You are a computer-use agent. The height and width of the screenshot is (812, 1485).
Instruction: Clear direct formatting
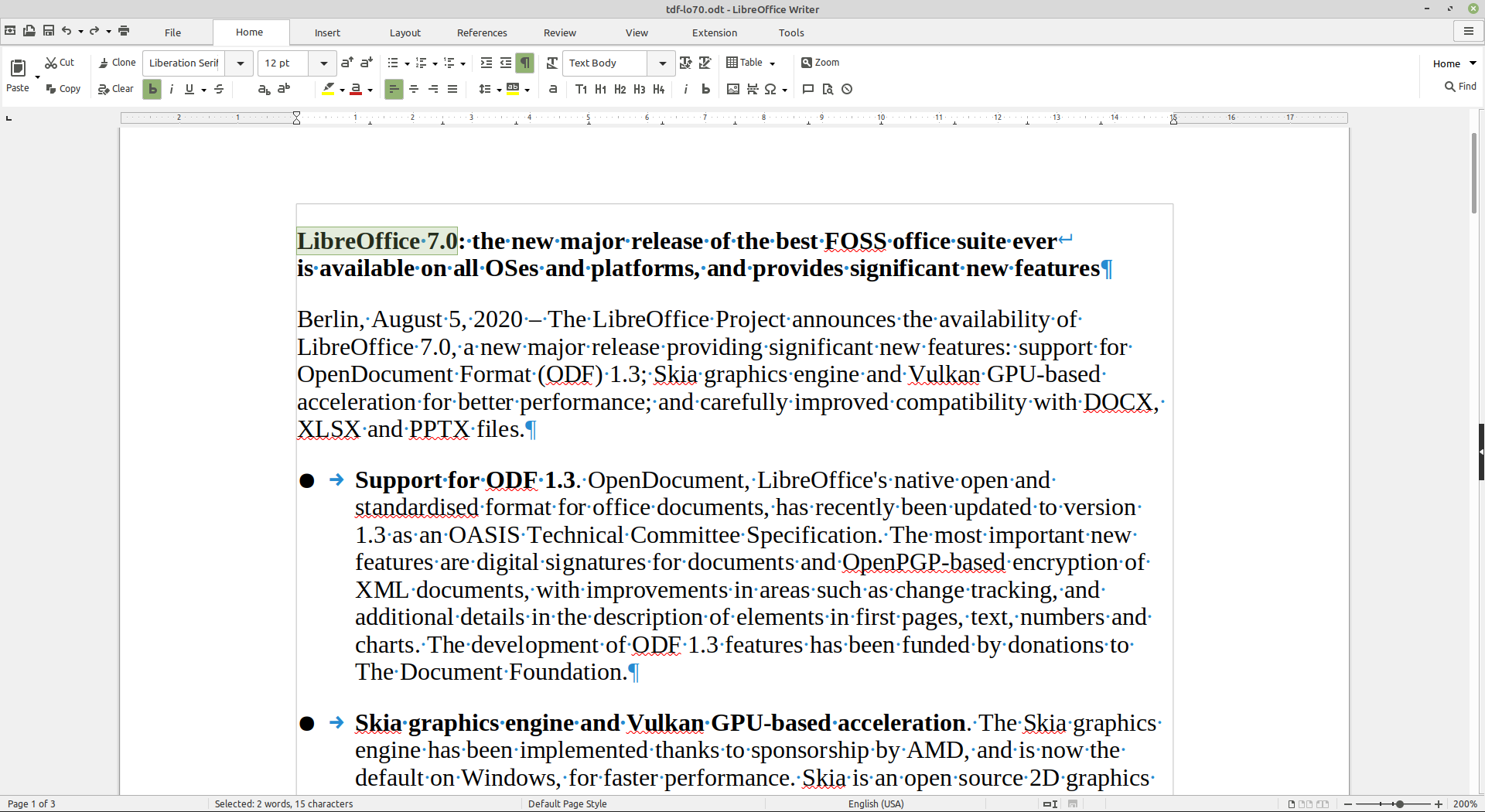[116, 89]
